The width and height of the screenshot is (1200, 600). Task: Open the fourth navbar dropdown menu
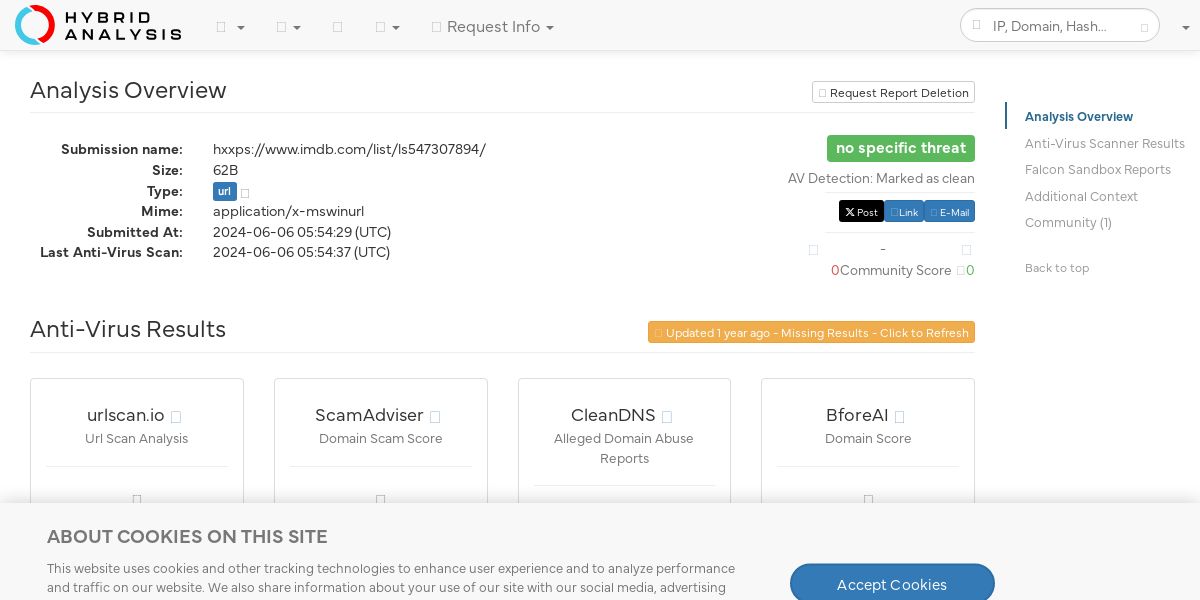[x=388, y=27]
